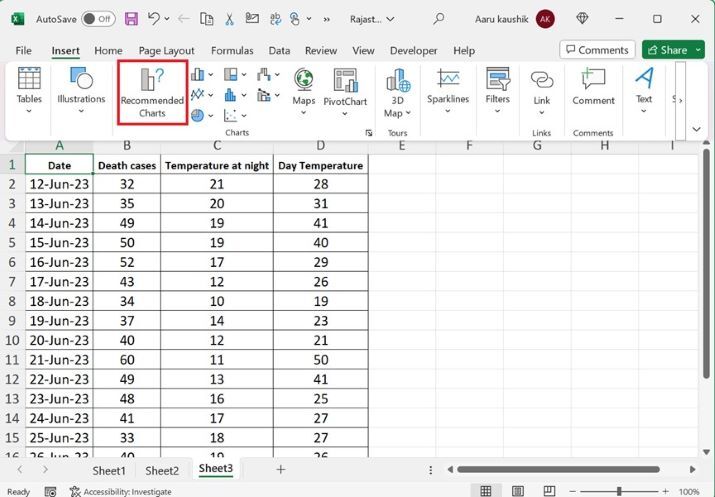Image resolution: width=715 pixels, height=497 pixels.
Task: Switch to the Developer tab
Action: click(413, 50)
